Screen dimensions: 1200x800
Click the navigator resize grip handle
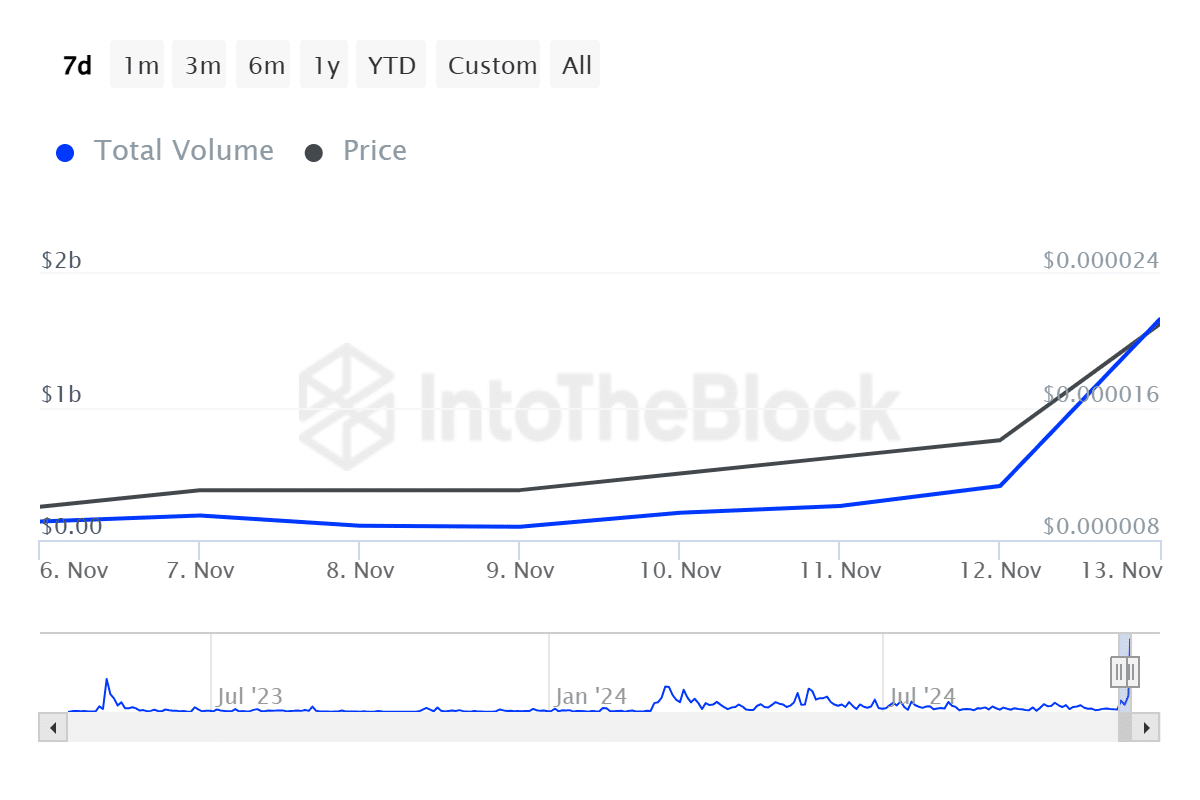pyautogui.click(x=1124, y=671)
